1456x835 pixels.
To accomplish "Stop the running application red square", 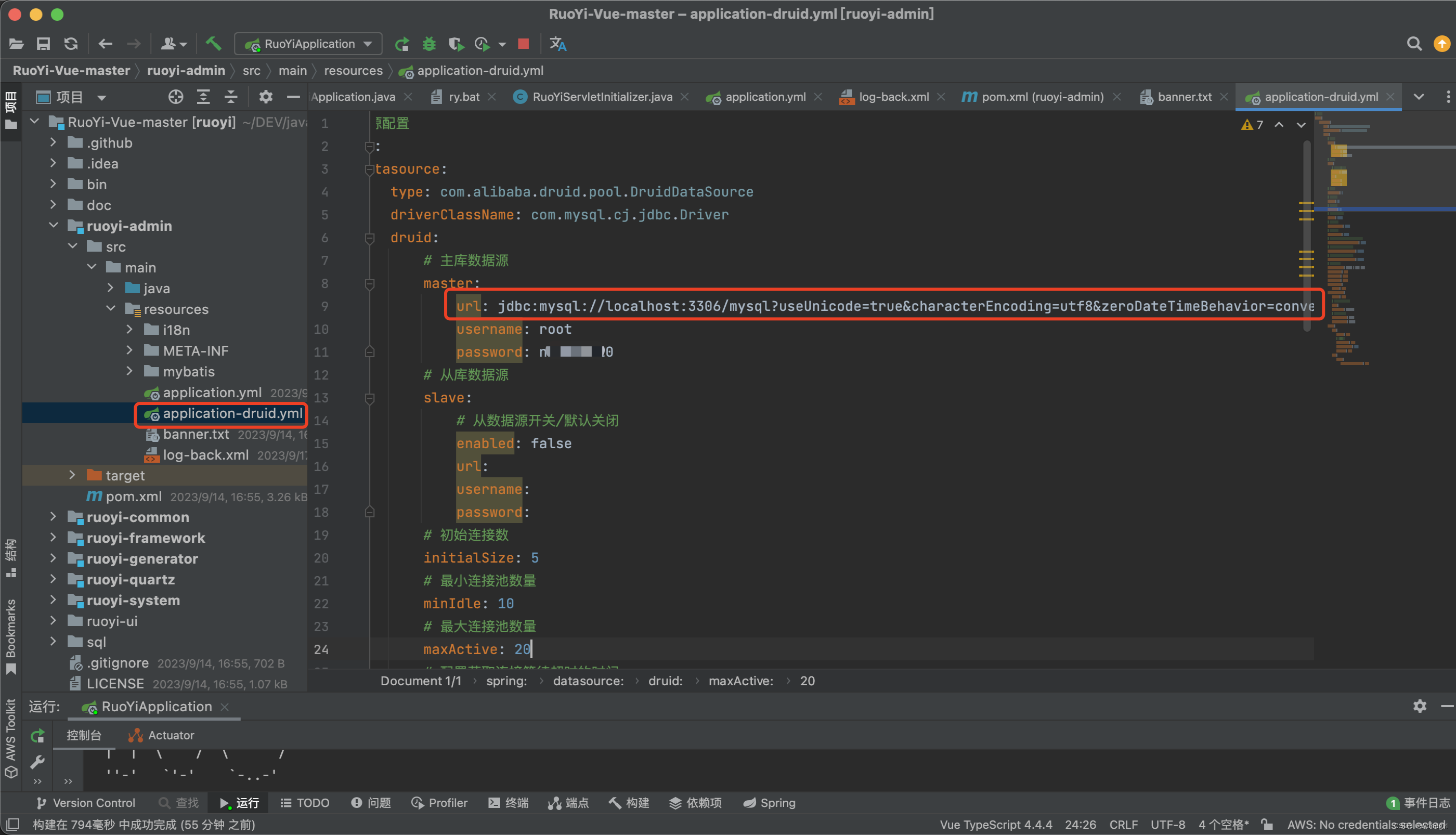I will tap(523, 44).
